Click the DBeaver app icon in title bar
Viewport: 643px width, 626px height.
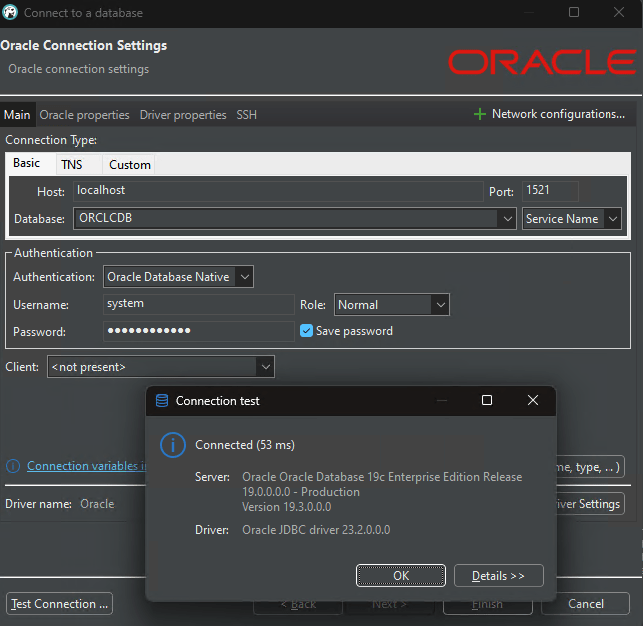[x=10, y=12]
